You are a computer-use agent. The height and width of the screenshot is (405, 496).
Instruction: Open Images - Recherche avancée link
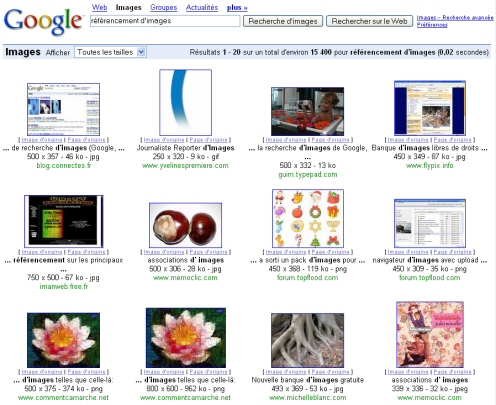(455, 18)
